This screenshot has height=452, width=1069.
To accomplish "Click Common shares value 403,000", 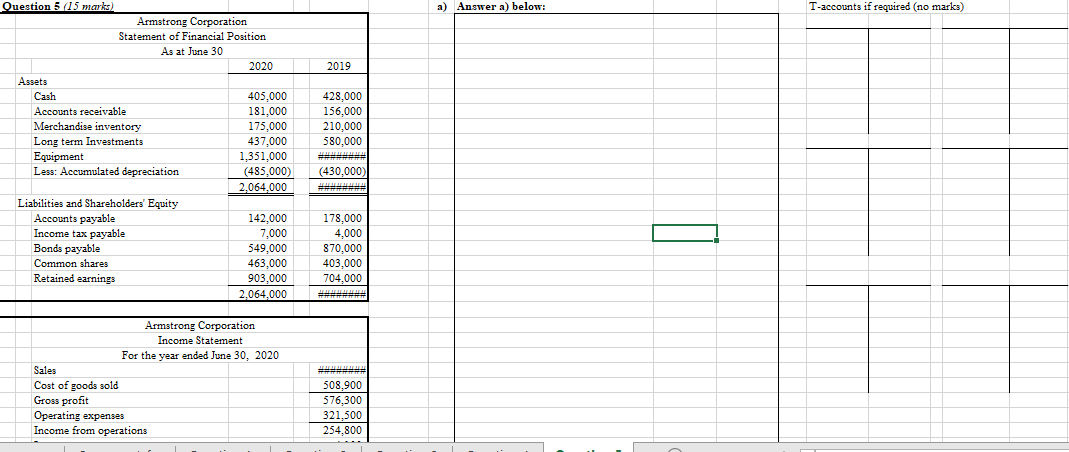I will point(344,264).
